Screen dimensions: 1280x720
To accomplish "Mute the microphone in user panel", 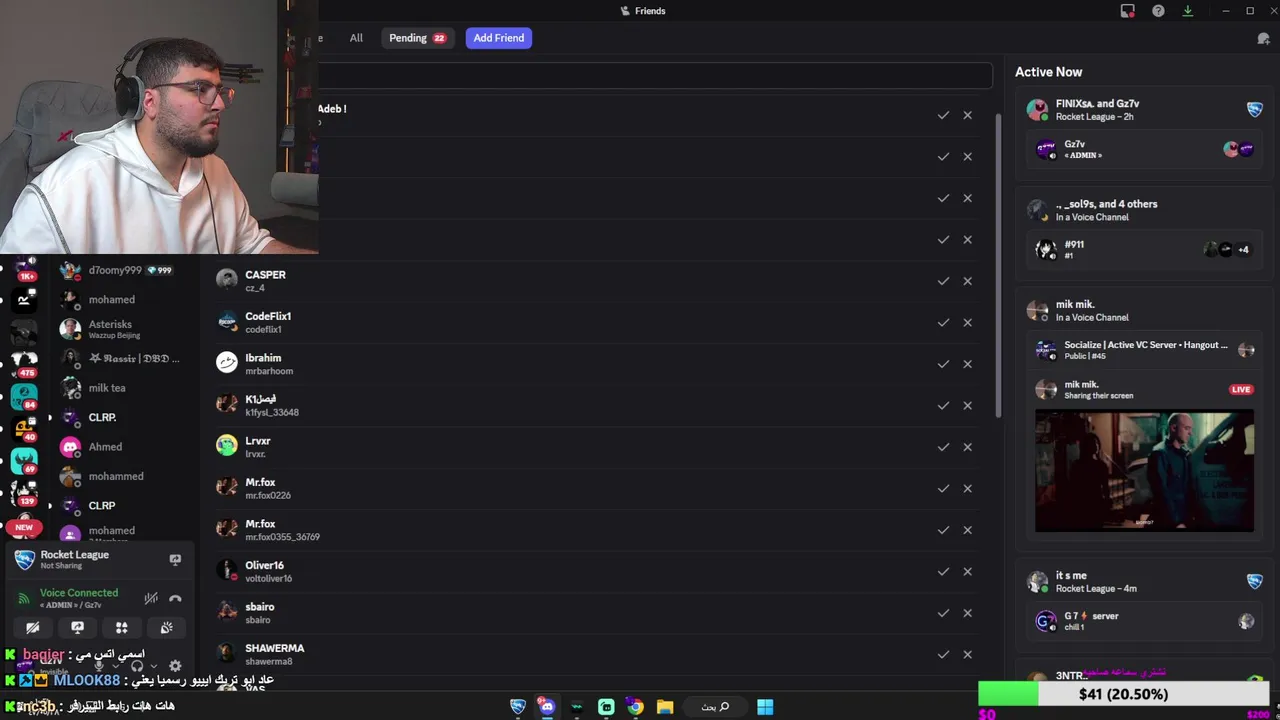I will tap(99, 666).
